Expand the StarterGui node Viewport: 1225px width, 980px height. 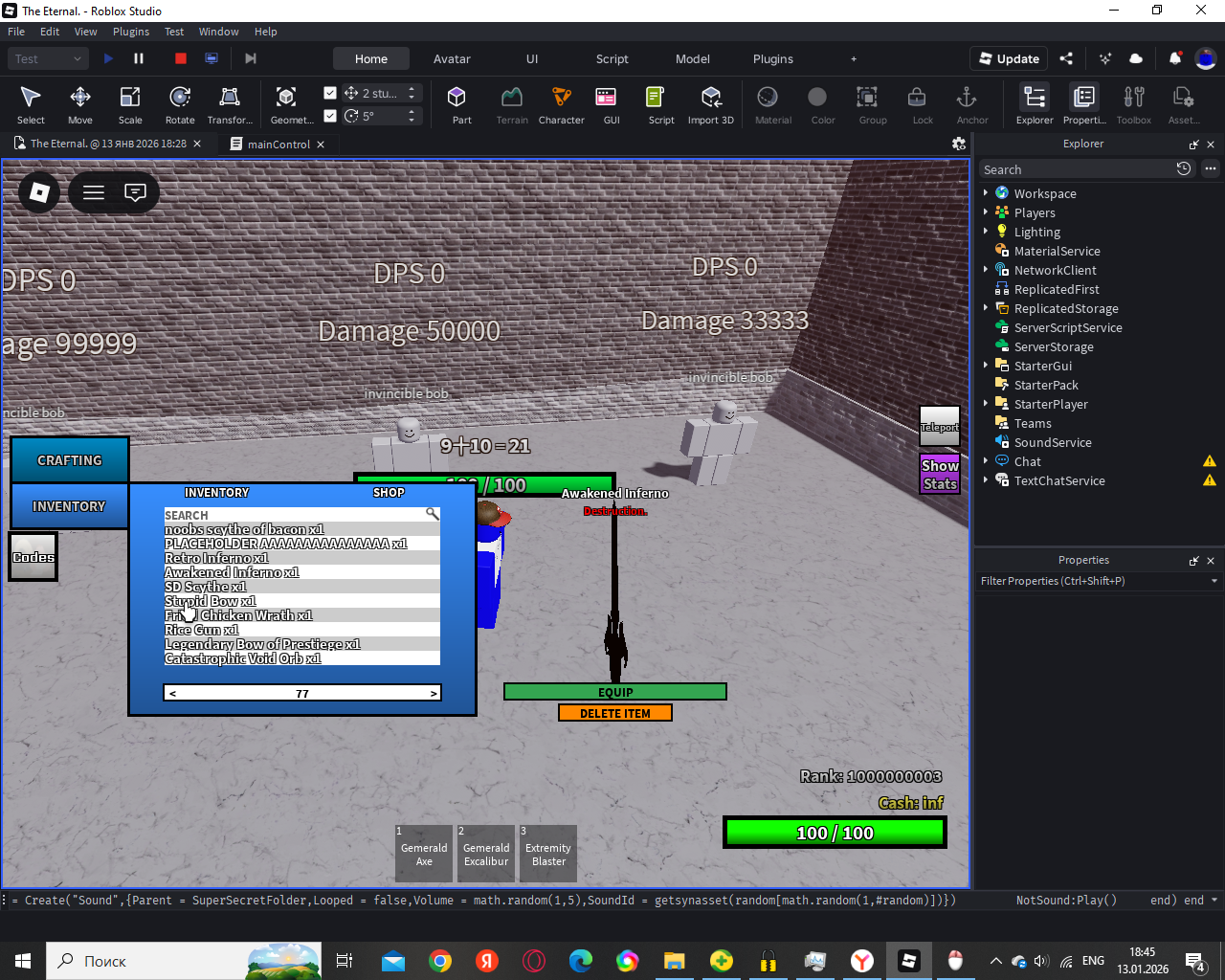[986, 365]
